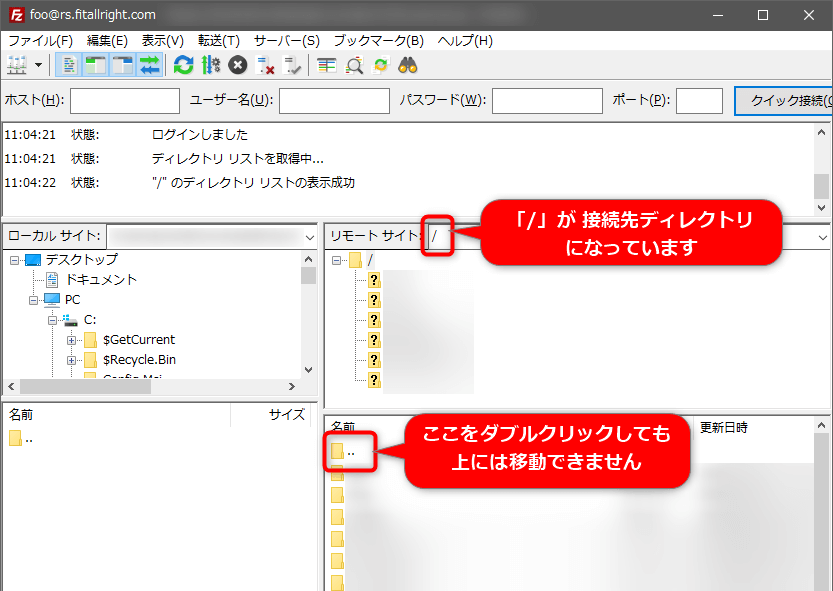
Task: Open the Site Manager icon
Action: [x=17, y=65]
